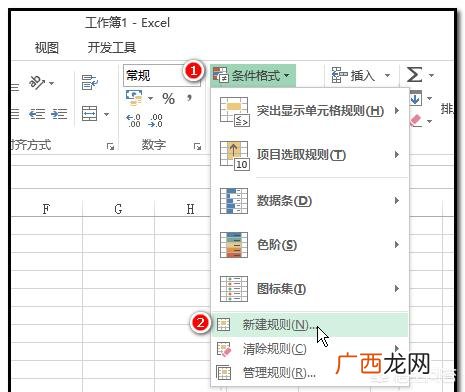Select Clear Rules (清除规则) entry
This screenshot has height=392, width=465.
click(x=310, y=349)
